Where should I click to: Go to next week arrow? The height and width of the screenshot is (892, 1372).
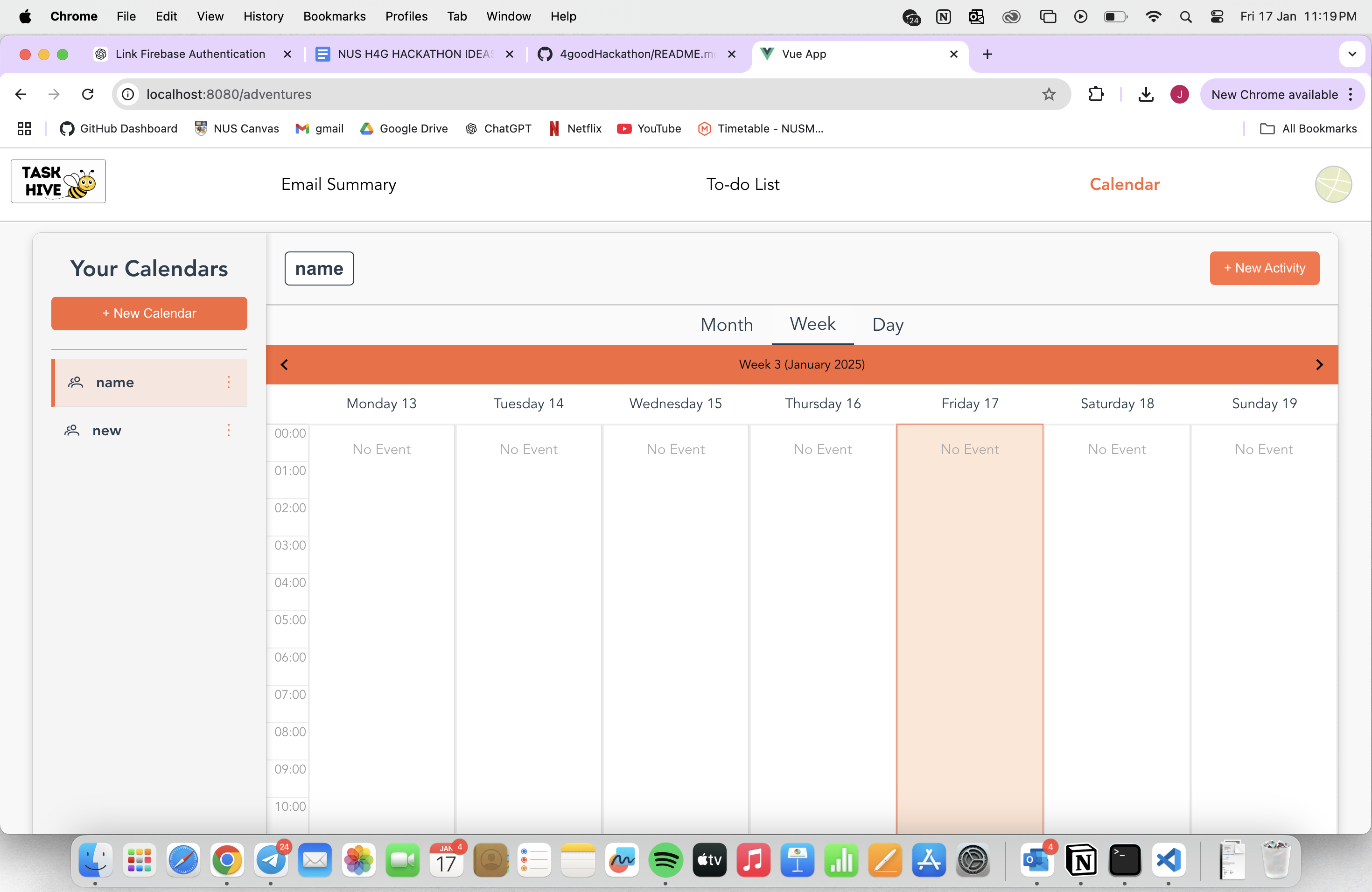click(1319, 364)
